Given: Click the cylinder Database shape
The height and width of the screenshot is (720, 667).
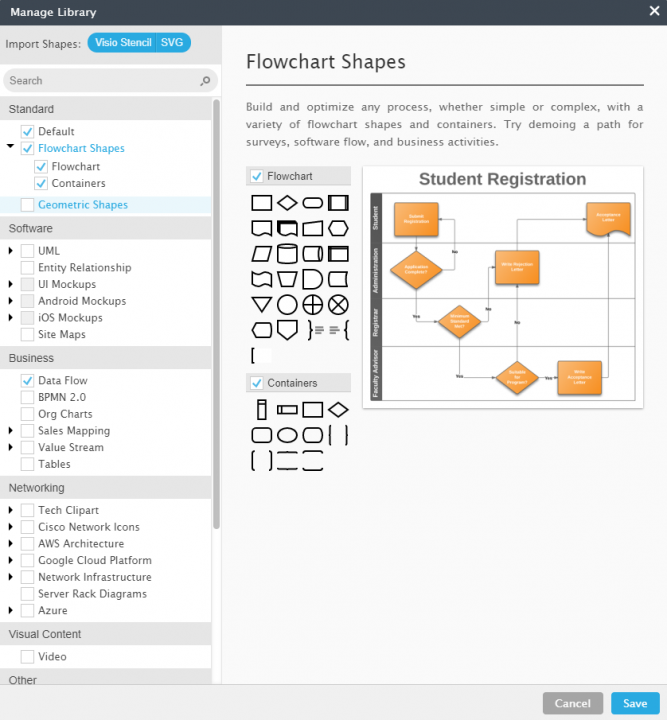Looking at the screenshot, I should tap(287, 254).
